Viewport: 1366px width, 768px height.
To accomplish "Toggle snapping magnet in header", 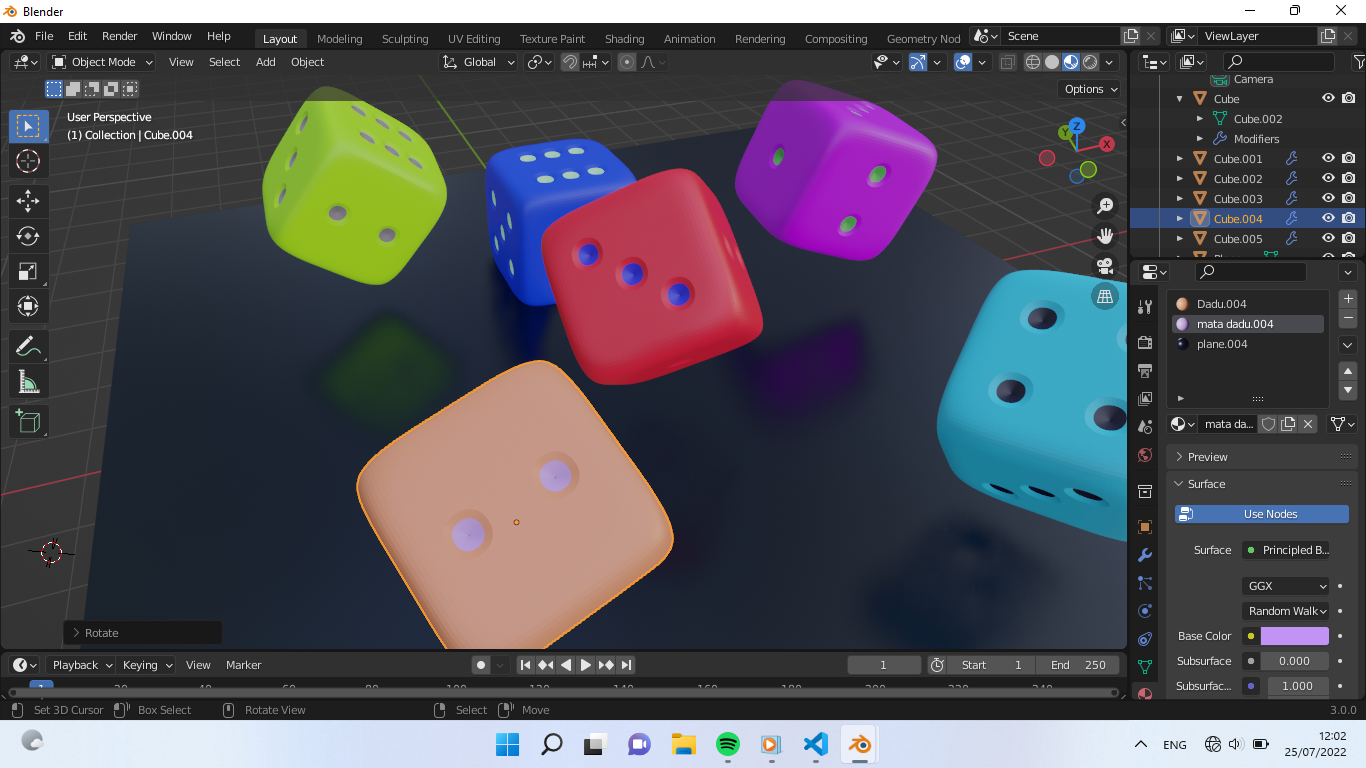I will pyautogui.click(x=570, y=62).
